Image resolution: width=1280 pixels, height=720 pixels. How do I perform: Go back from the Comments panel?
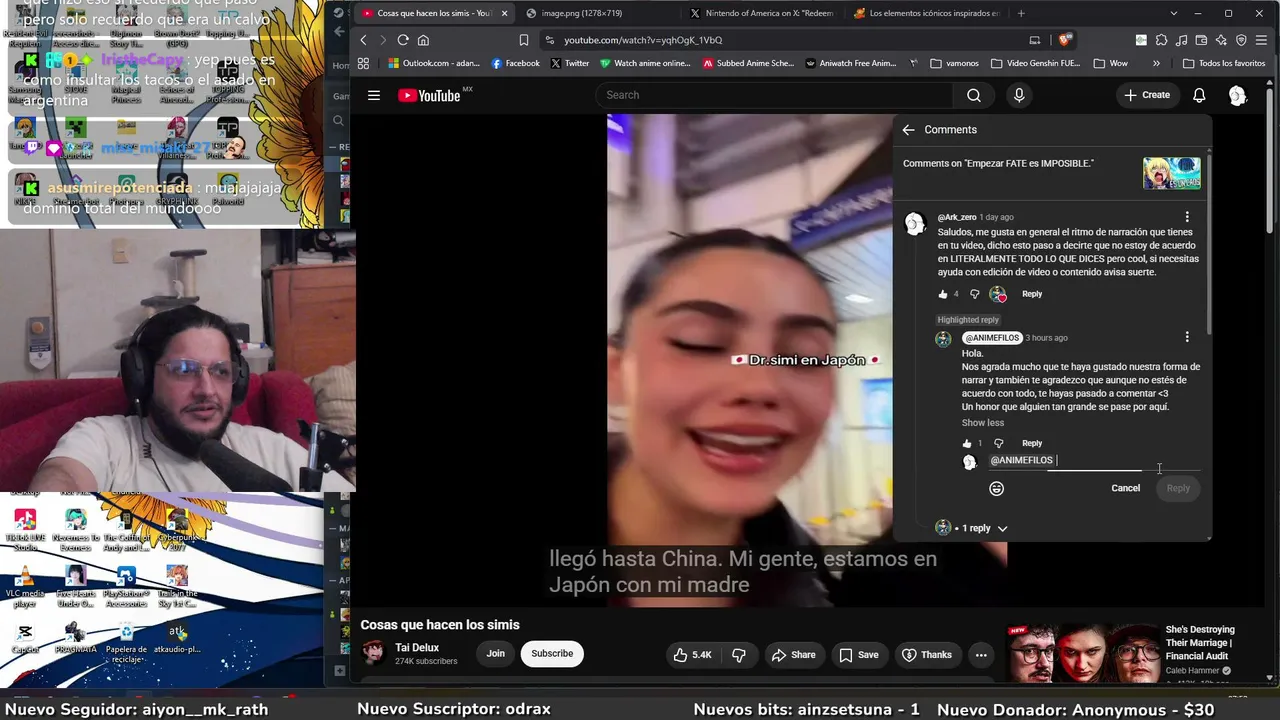click(x=908, y=130)
